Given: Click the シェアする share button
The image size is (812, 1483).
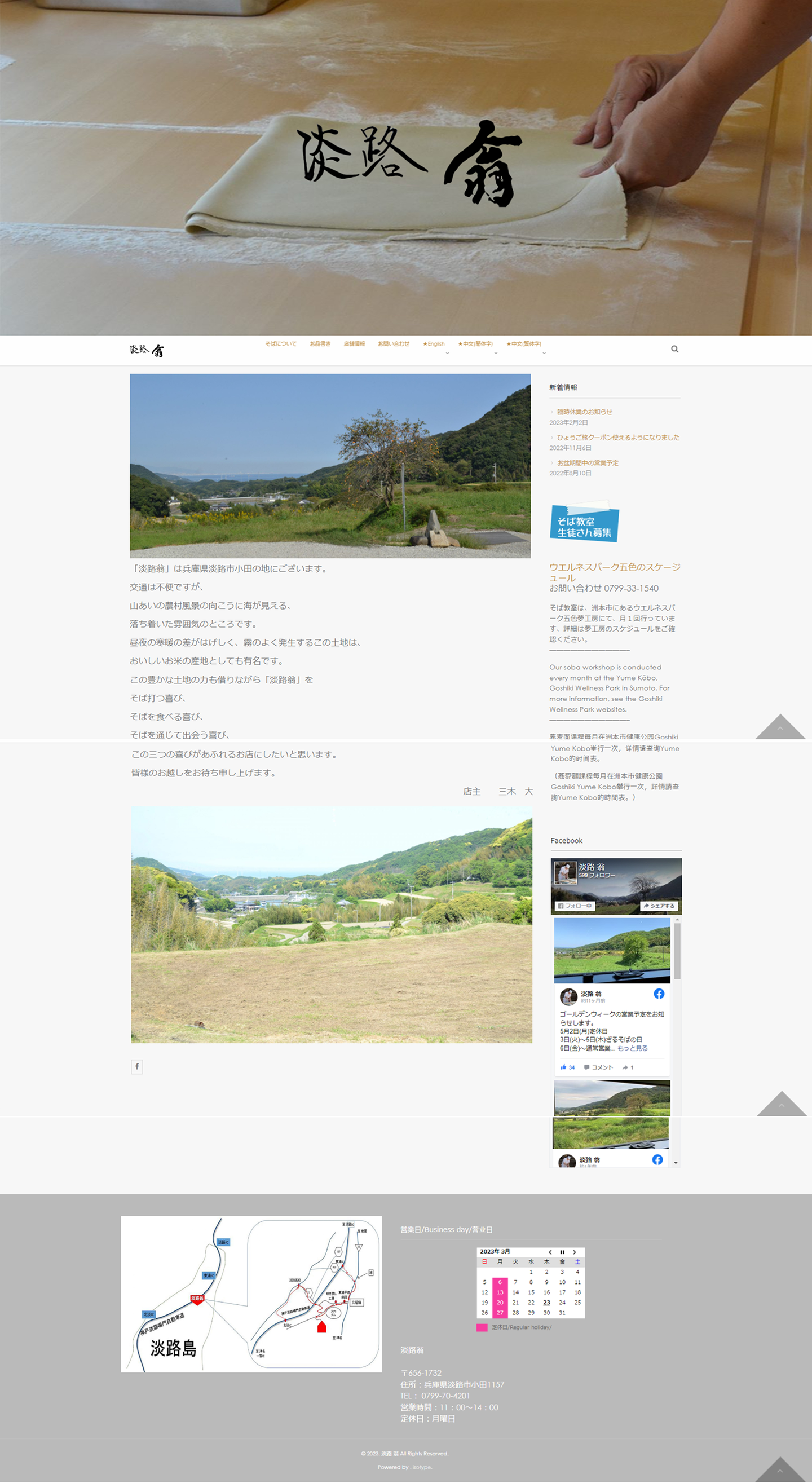Looking at the screenshot, I should click(659, 906).
